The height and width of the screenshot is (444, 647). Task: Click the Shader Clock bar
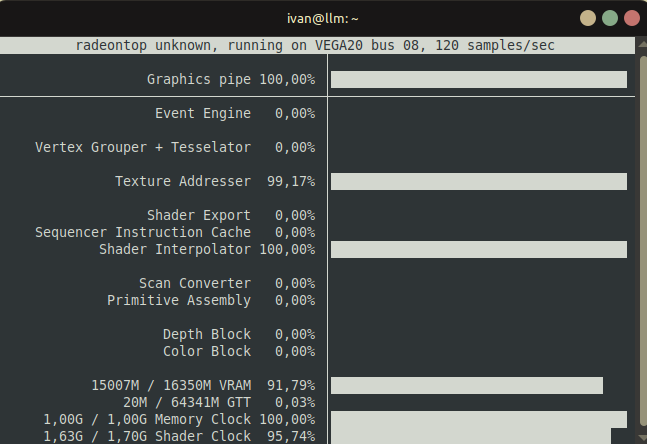pyautogui.click(x=471, y=436)
